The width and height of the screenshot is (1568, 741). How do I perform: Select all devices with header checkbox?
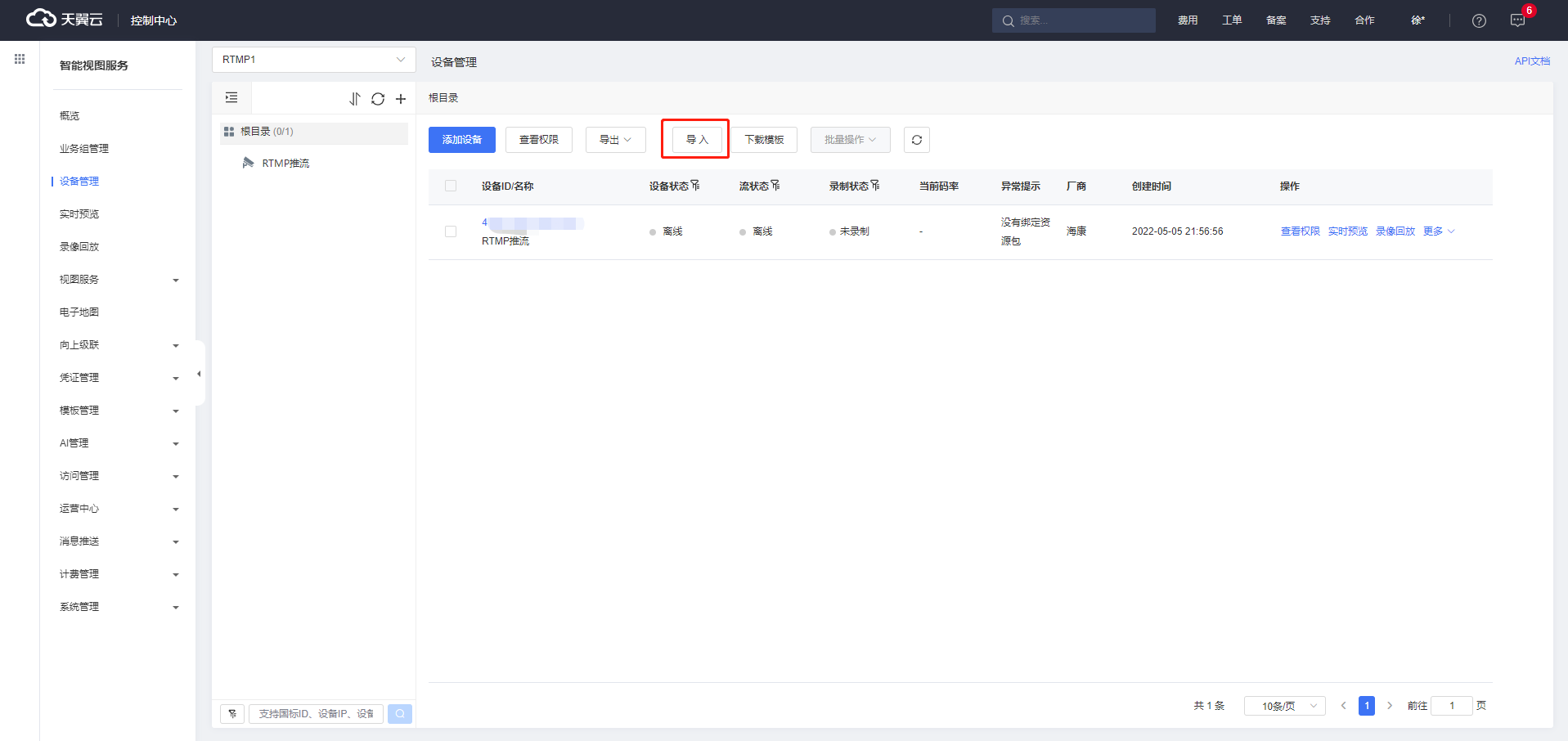click(x=451, y=186)
